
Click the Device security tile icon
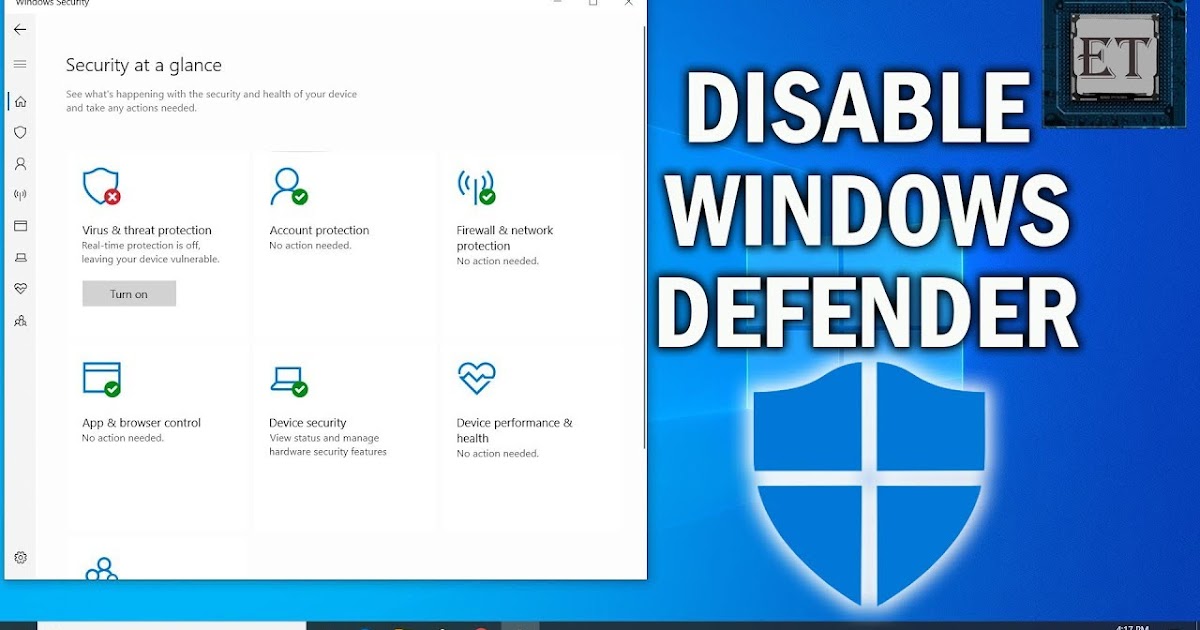pos(288,381)
